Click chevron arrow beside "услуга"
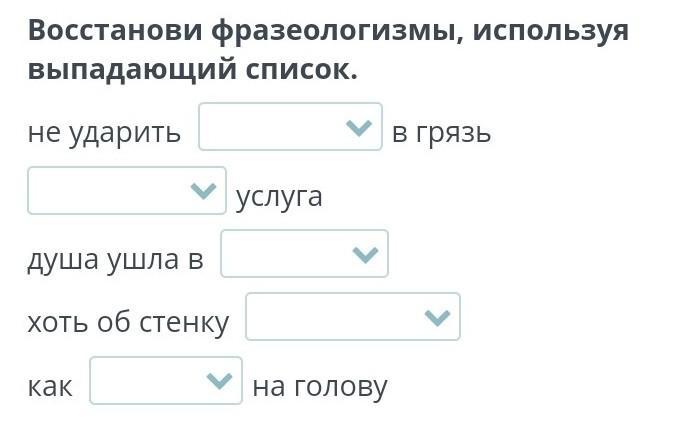 click(202, 191)
